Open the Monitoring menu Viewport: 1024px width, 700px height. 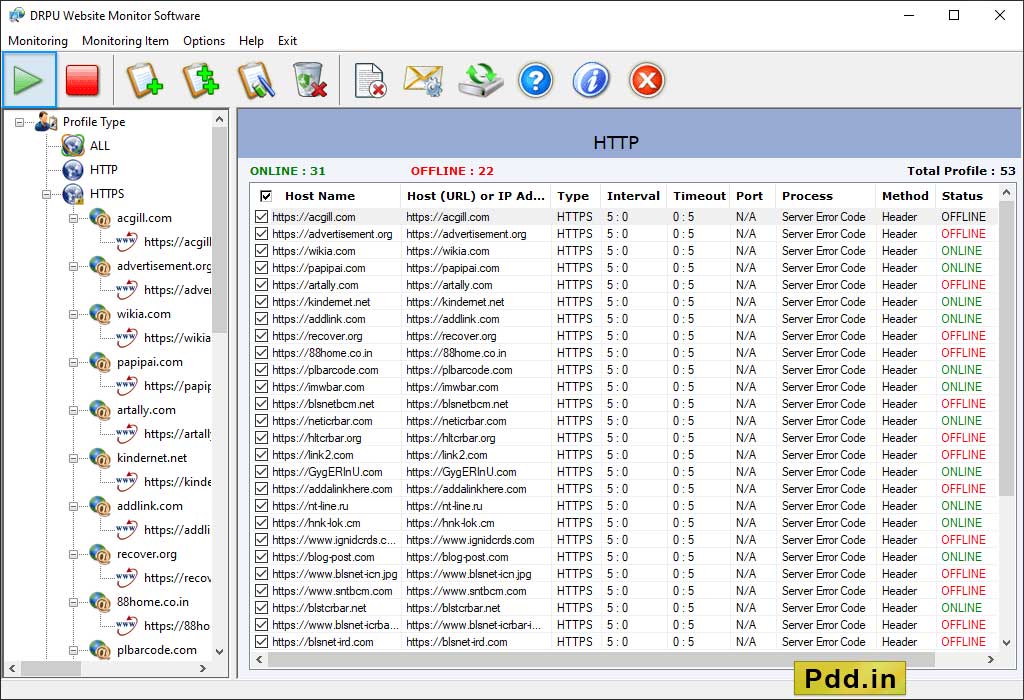coord(38,40)
